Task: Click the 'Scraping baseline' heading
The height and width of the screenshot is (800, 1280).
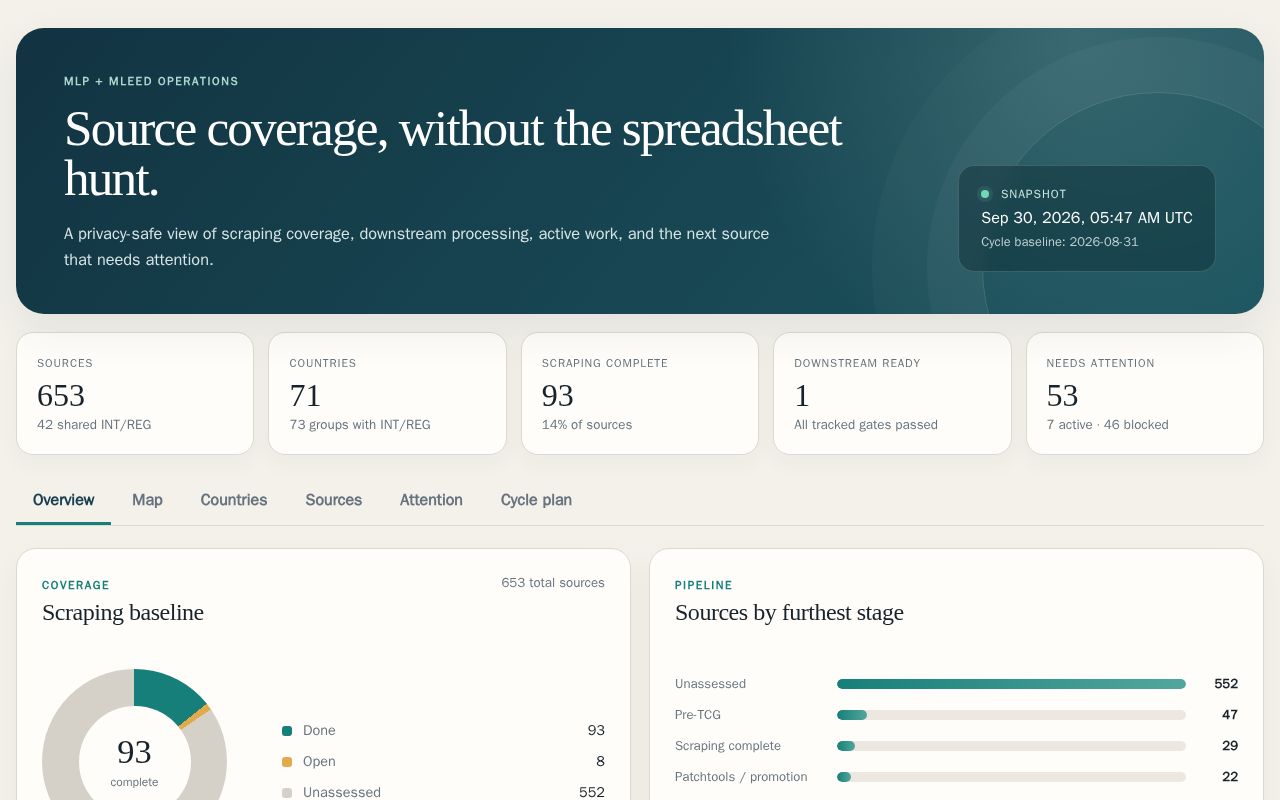Action: pyautogui.click(x=123, y=613)
